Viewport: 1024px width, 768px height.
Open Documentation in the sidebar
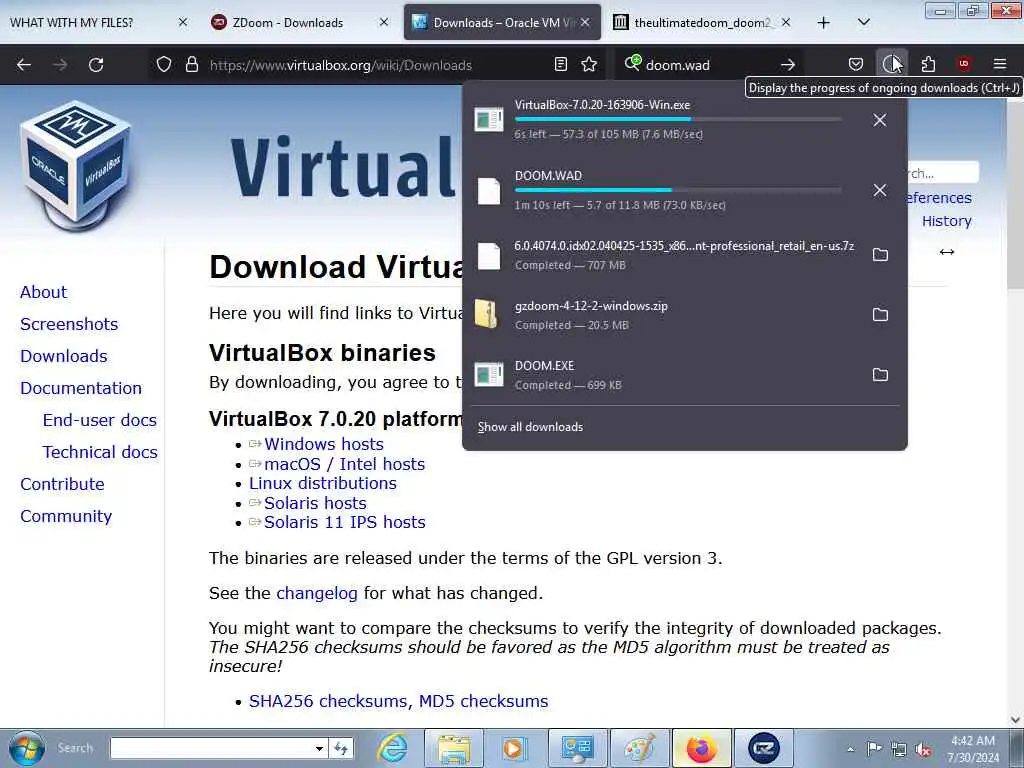pos(80,388)
